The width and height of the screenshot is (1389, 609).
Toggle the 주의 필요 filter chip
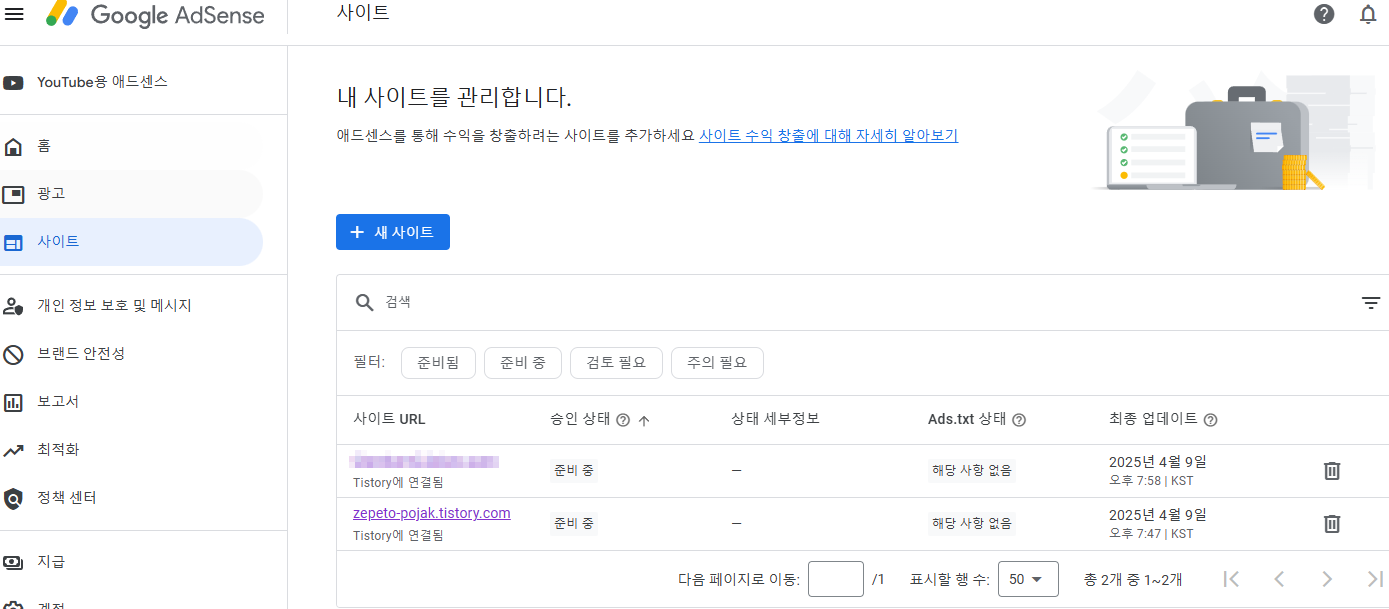(x=717, y=363)
